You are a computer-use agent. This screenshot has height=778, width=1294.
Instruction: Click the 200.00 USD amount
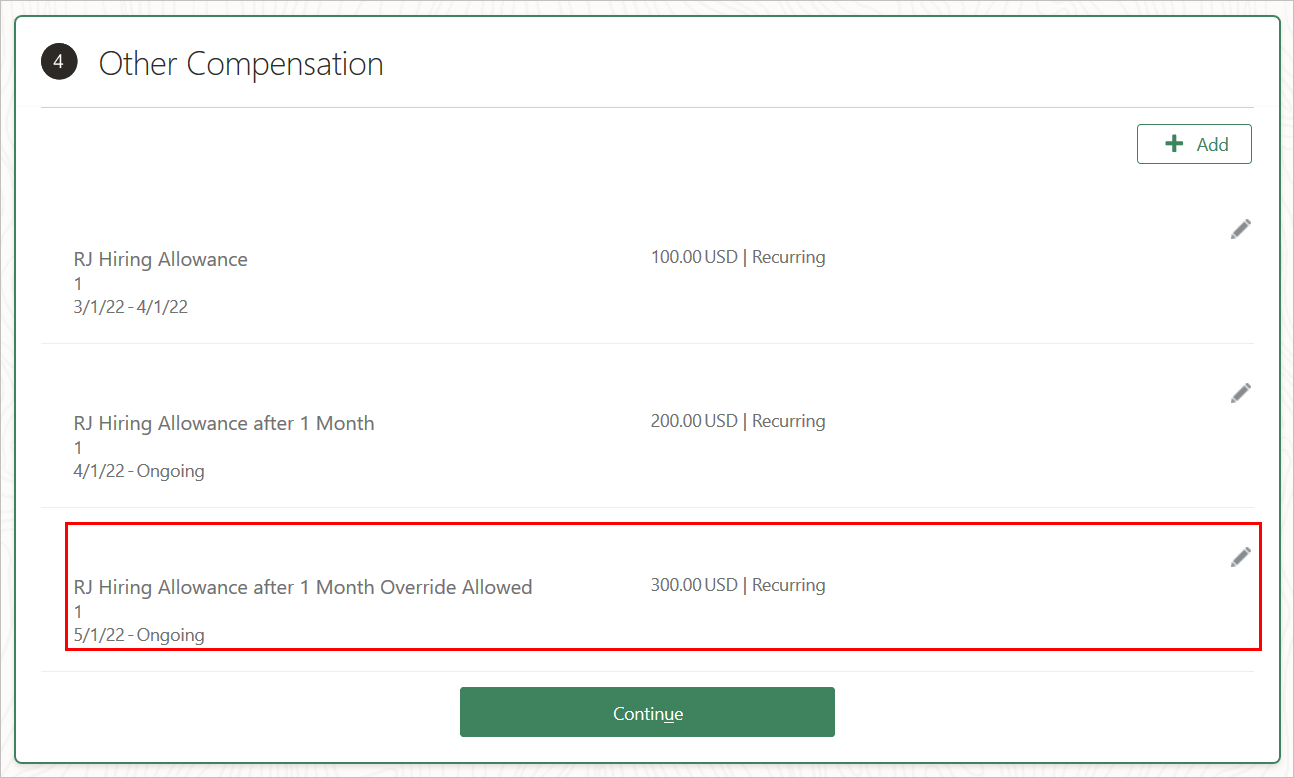coord(694,421)
